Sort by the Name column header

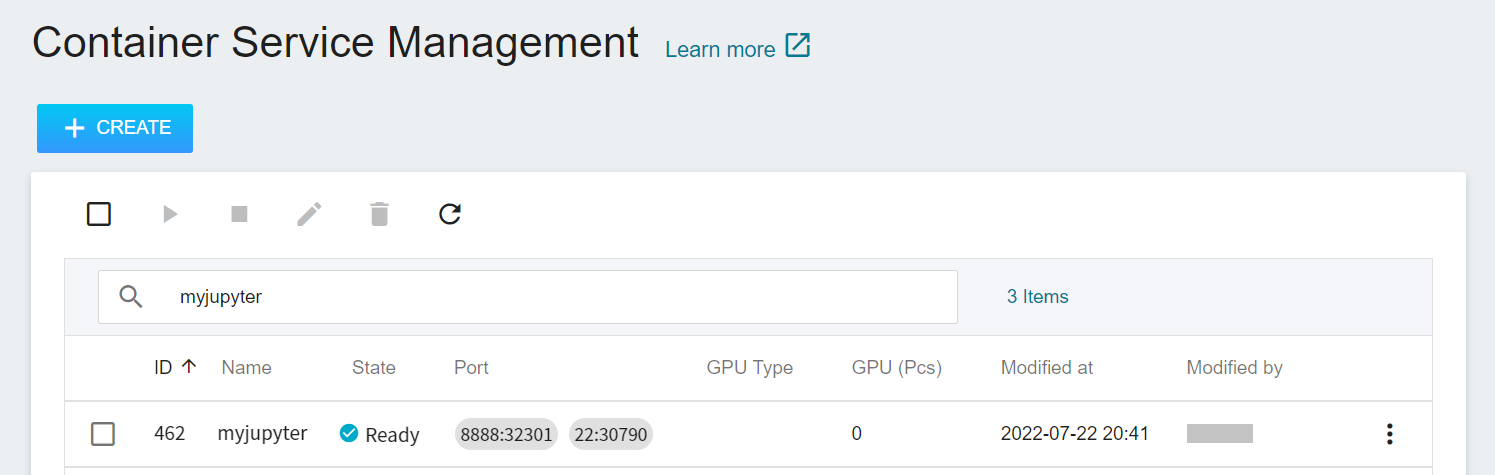coord(246,368)
